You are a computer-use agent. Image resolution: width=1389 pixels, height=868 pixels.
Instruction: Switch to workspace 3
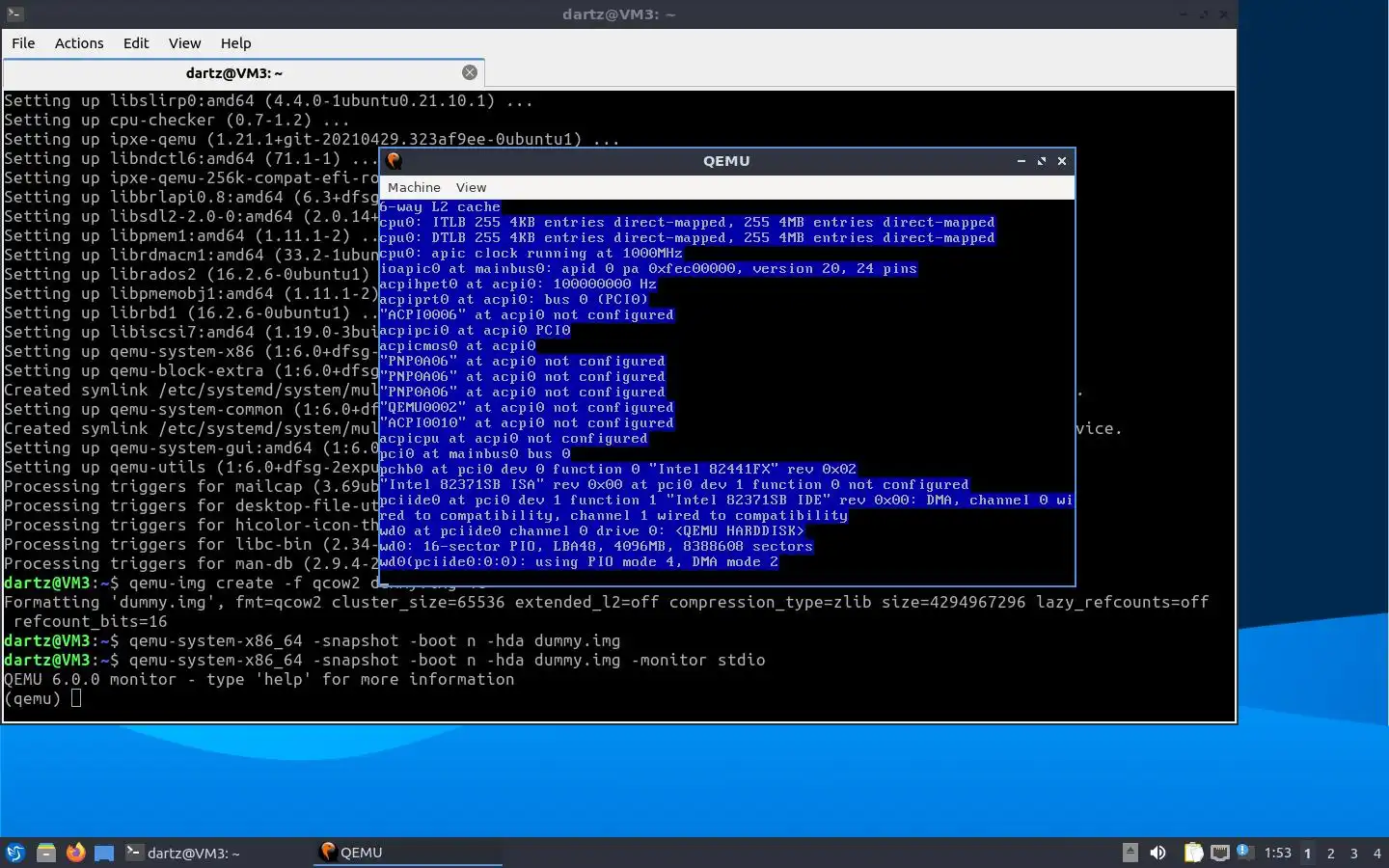click(1354, 854)
